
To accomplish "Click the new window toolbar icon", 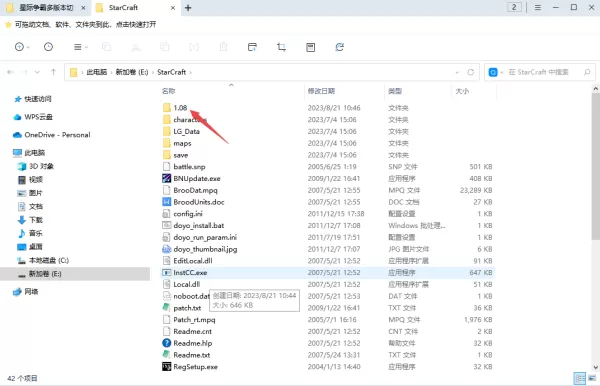I will click(x=252, y=47).
